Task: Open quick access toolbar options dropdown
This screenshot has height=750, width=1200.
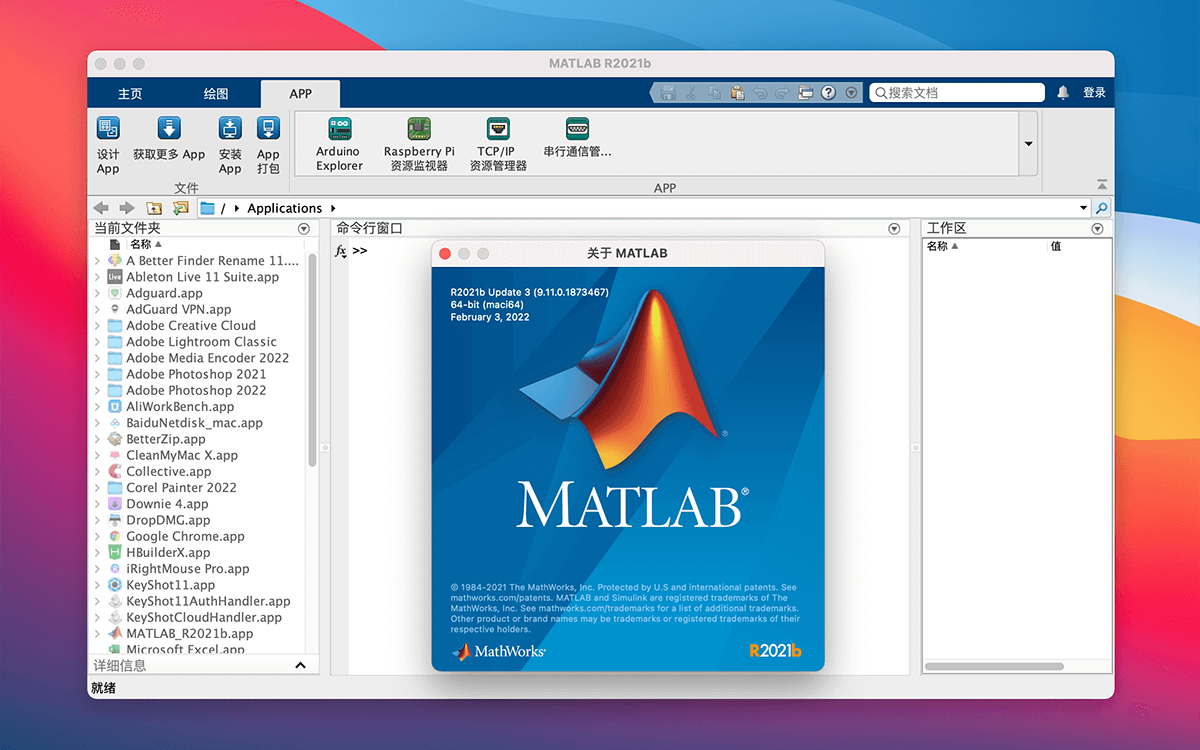Action: (851, 93)
